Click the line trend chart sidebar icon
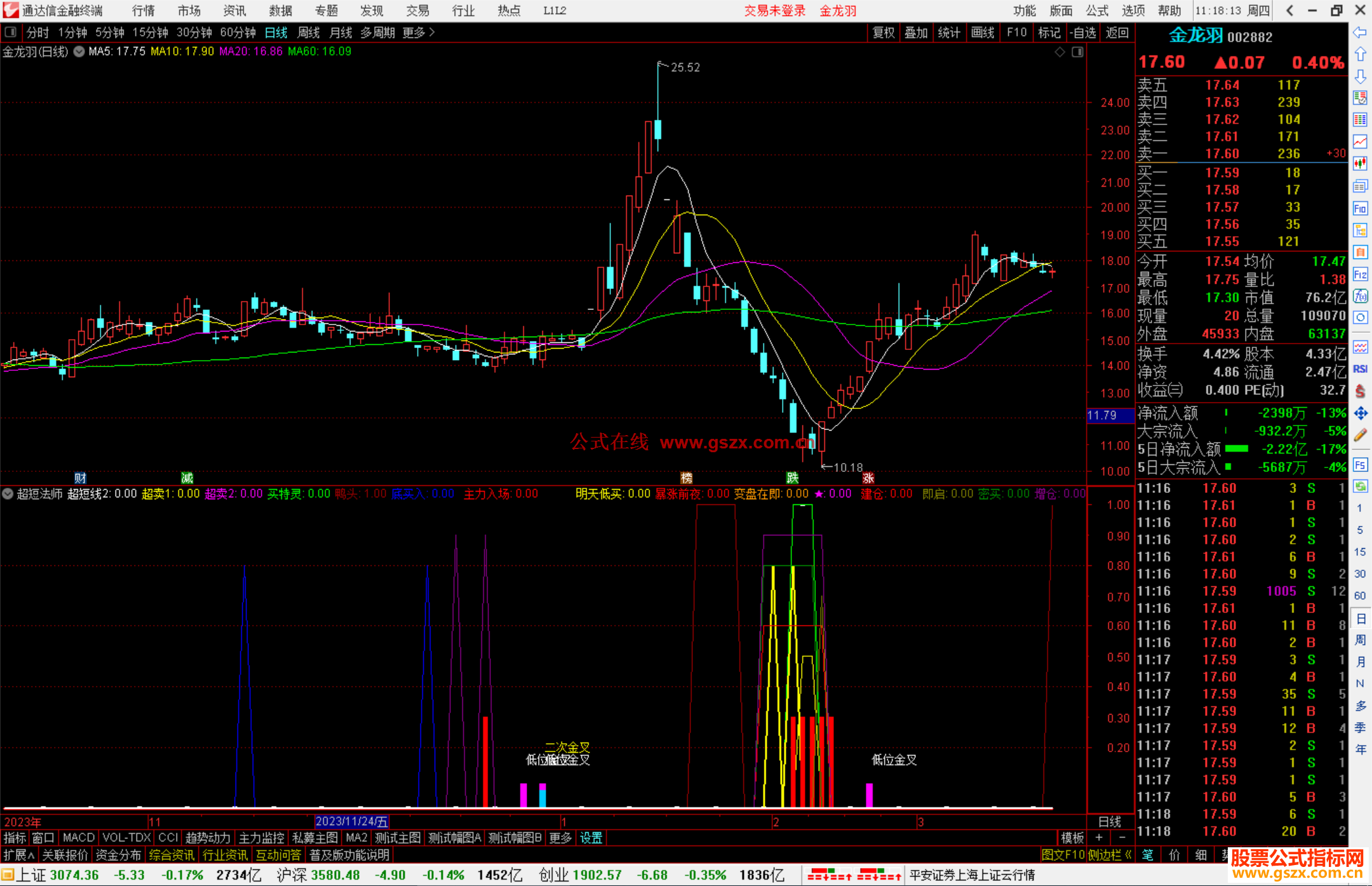Viewport: 1372px width, 886px height. click(1360, 142)
